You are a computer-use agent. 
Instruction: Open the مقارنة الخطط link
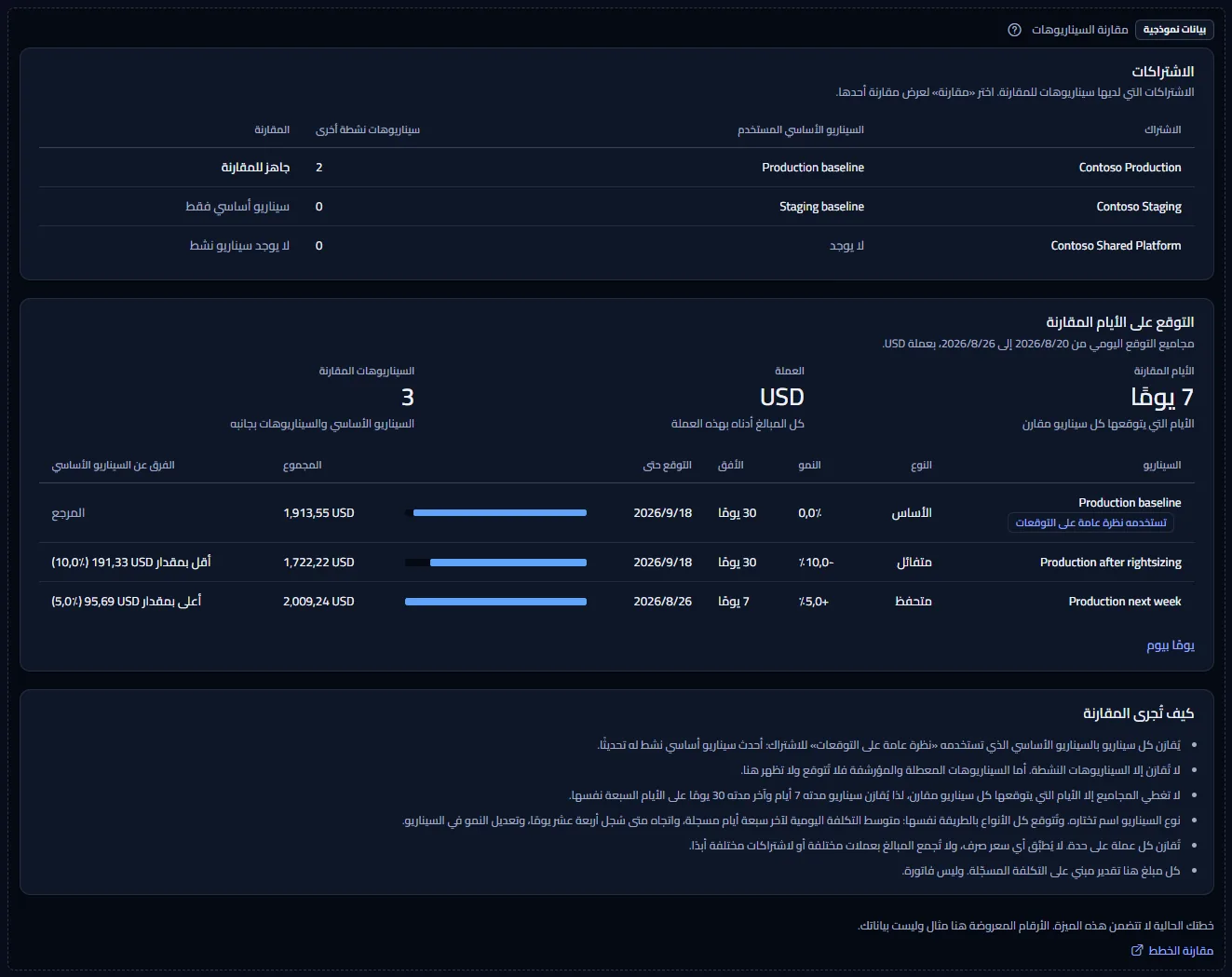[x=1172, y=950]
